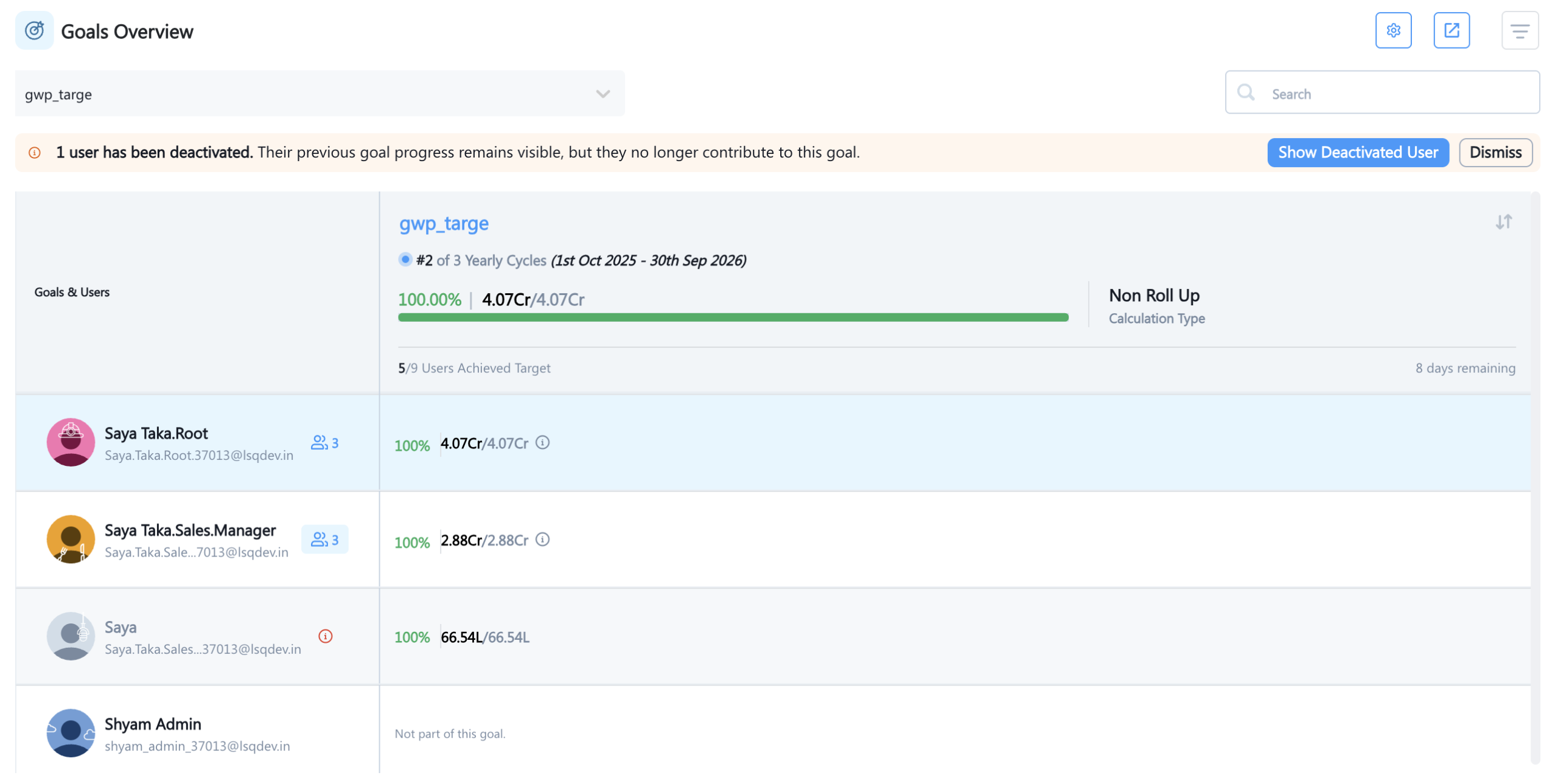The image size is (1558, 784).
Task: Click the vertical scrollbar on the right
Action: 1535,477
